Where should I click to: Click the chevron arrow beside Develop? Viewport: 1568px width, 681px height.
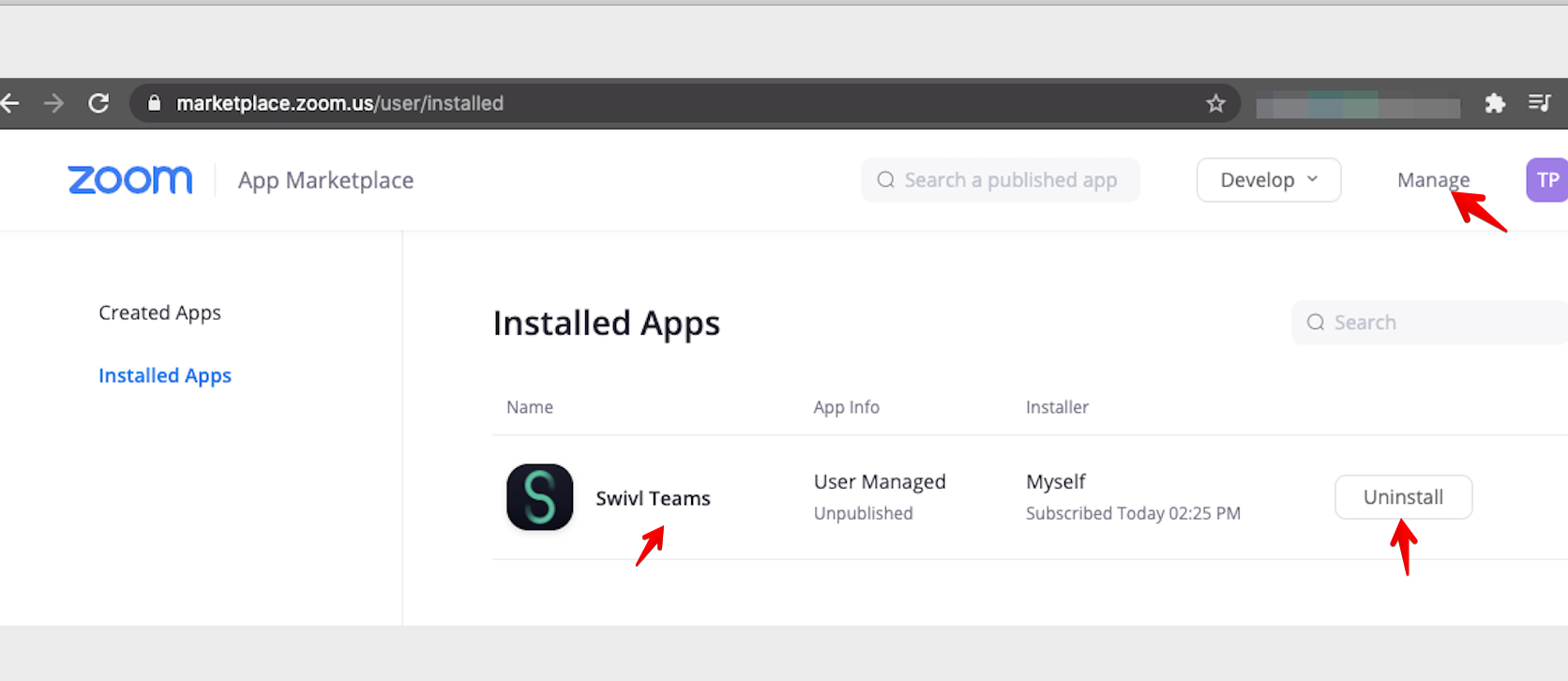pyautogui.click(x=1313, y=179)
